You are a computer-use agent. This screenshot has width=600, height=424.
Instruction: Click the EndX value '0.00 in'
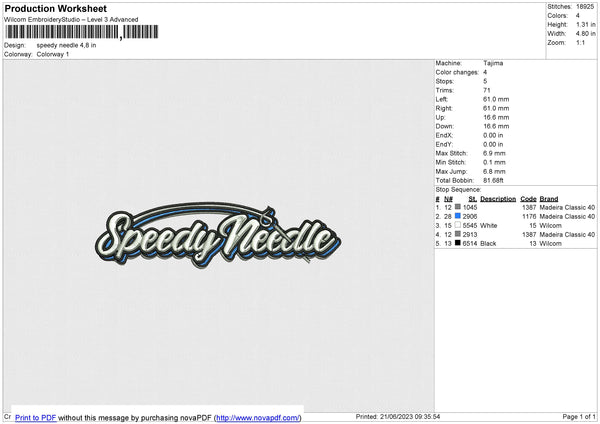coord(493,135)
